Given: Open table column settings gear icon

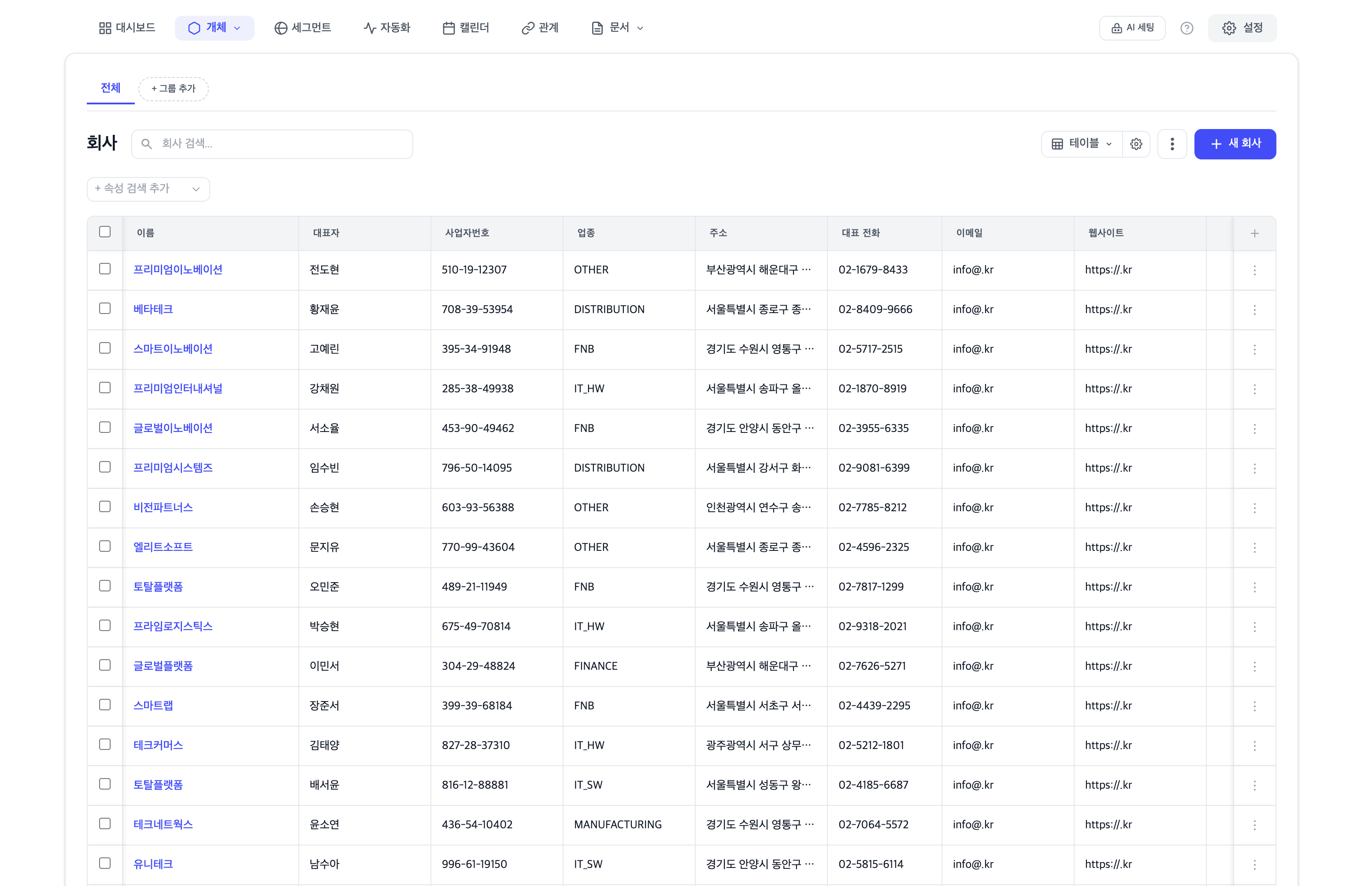Looking at the screenshot, I should (x=1136, y=144).
